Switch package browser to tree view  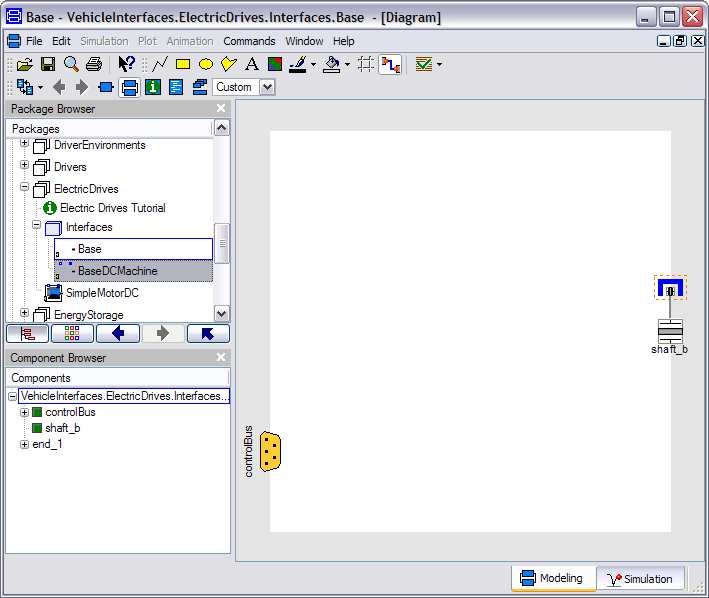(27, 334)
